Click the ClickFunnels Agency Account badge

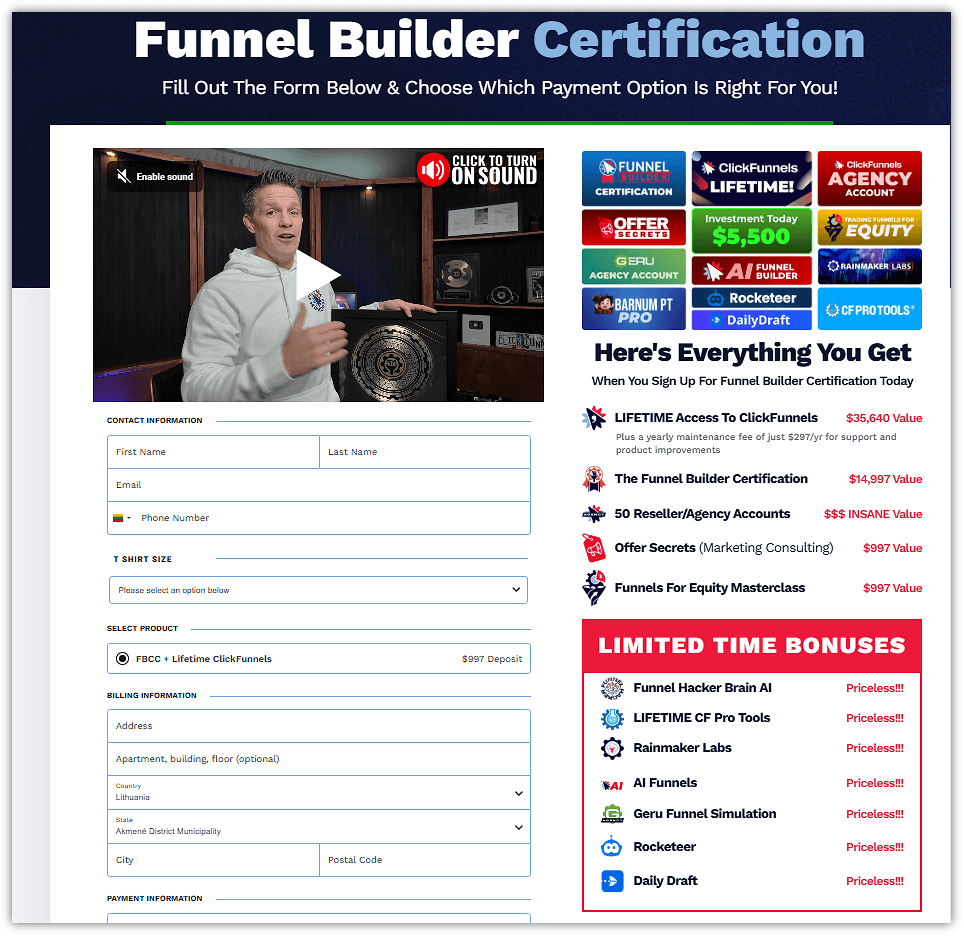(x=869, y=178)
